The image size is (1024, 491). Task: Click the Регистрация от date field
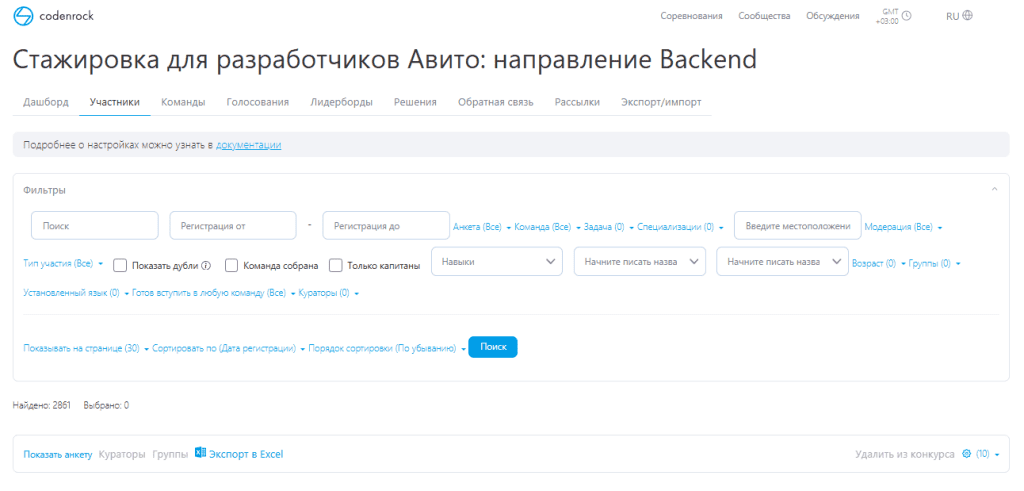(x=233, y=225)
